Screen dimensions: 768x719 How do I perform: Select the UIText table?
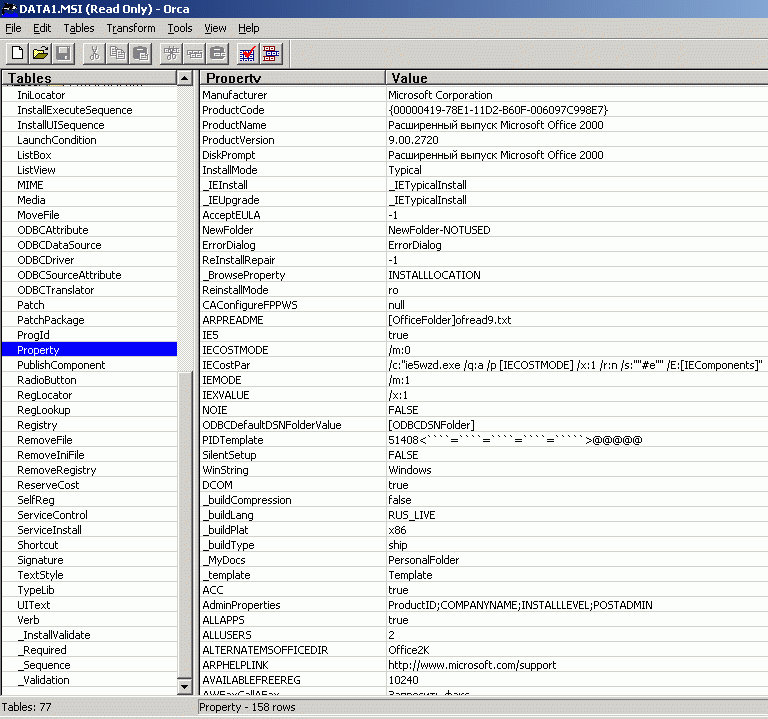(34, 605)
